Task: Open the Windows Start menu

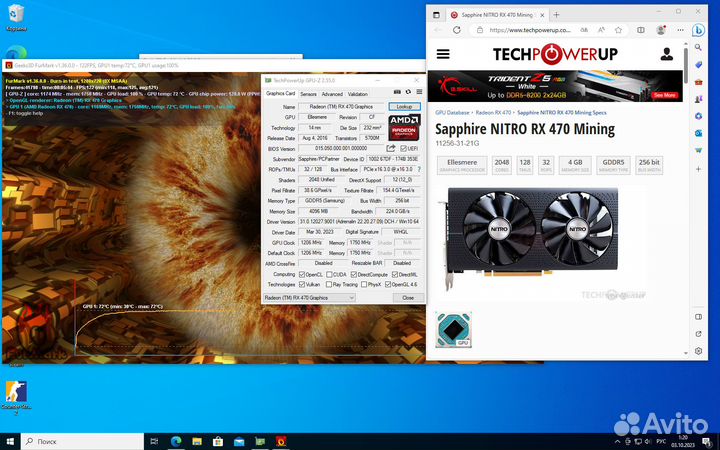Action: (10, 441)
